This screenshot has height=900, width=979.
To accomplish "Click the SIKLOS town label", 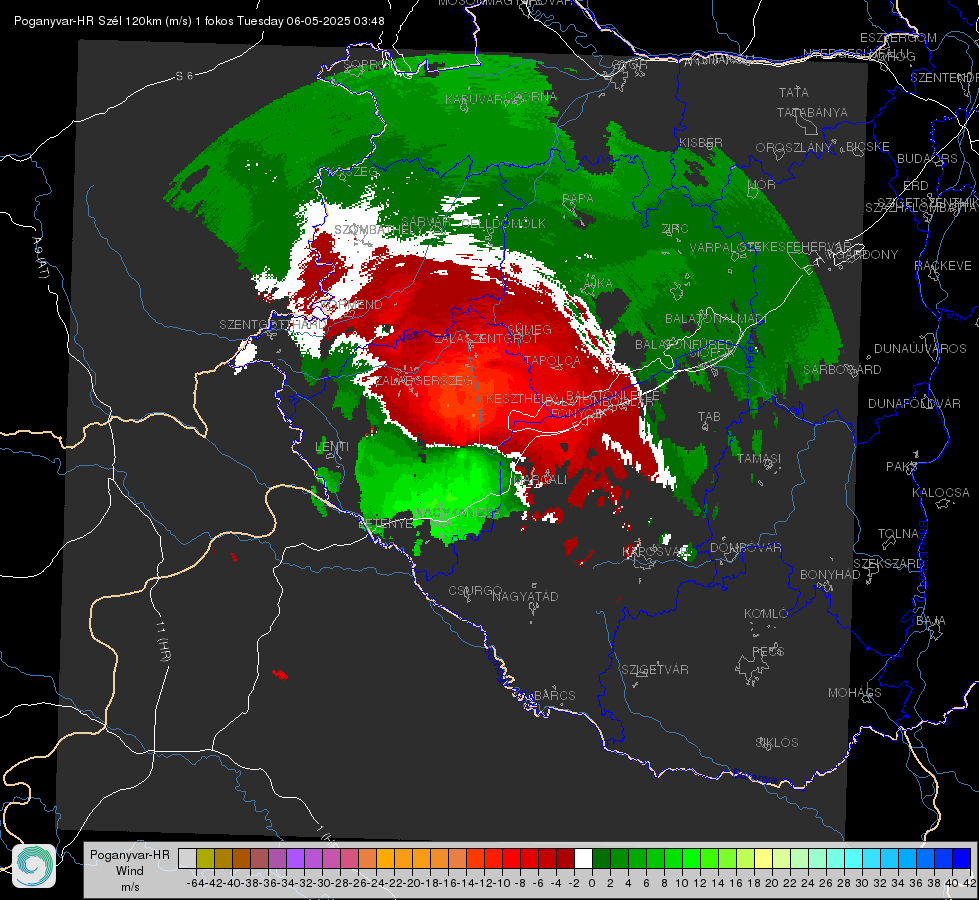I will tap(777, 743).
